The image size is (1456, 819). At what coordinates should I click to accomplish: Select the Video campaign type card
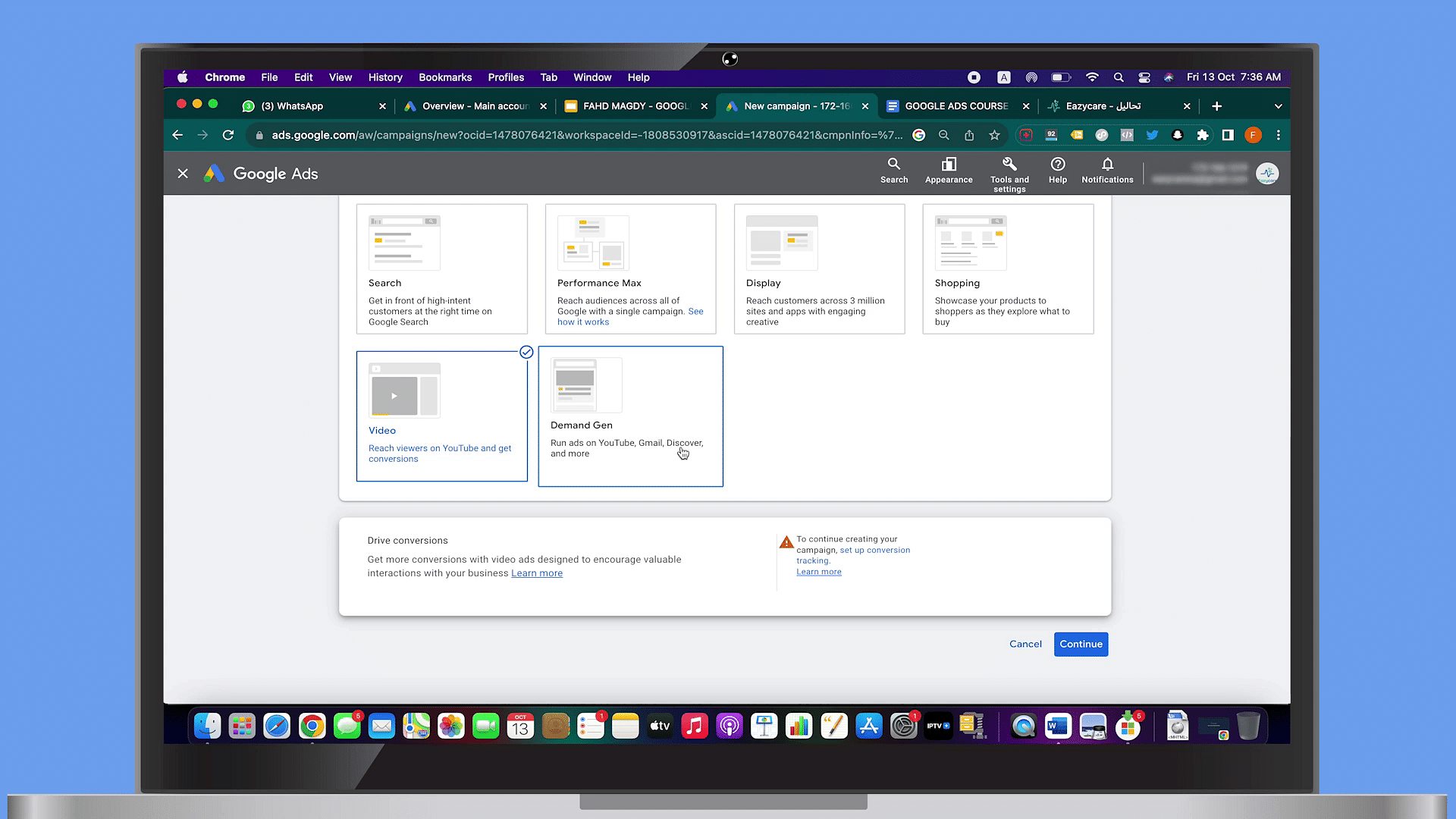click(x=442, y=416)
